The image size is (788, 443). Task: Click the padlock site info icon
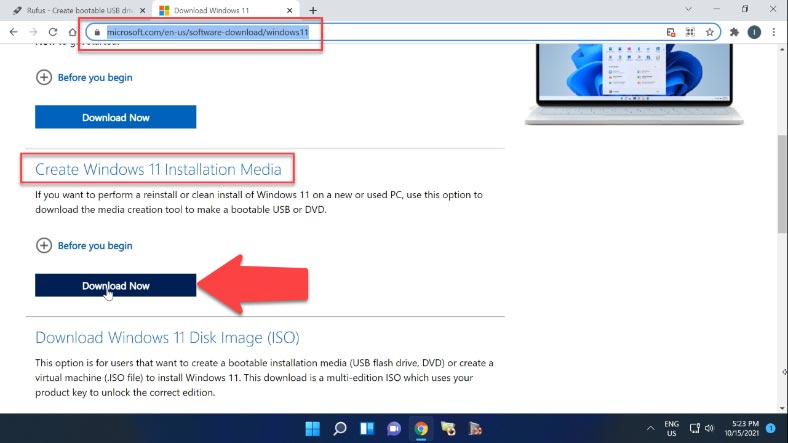tap(97, 32)
